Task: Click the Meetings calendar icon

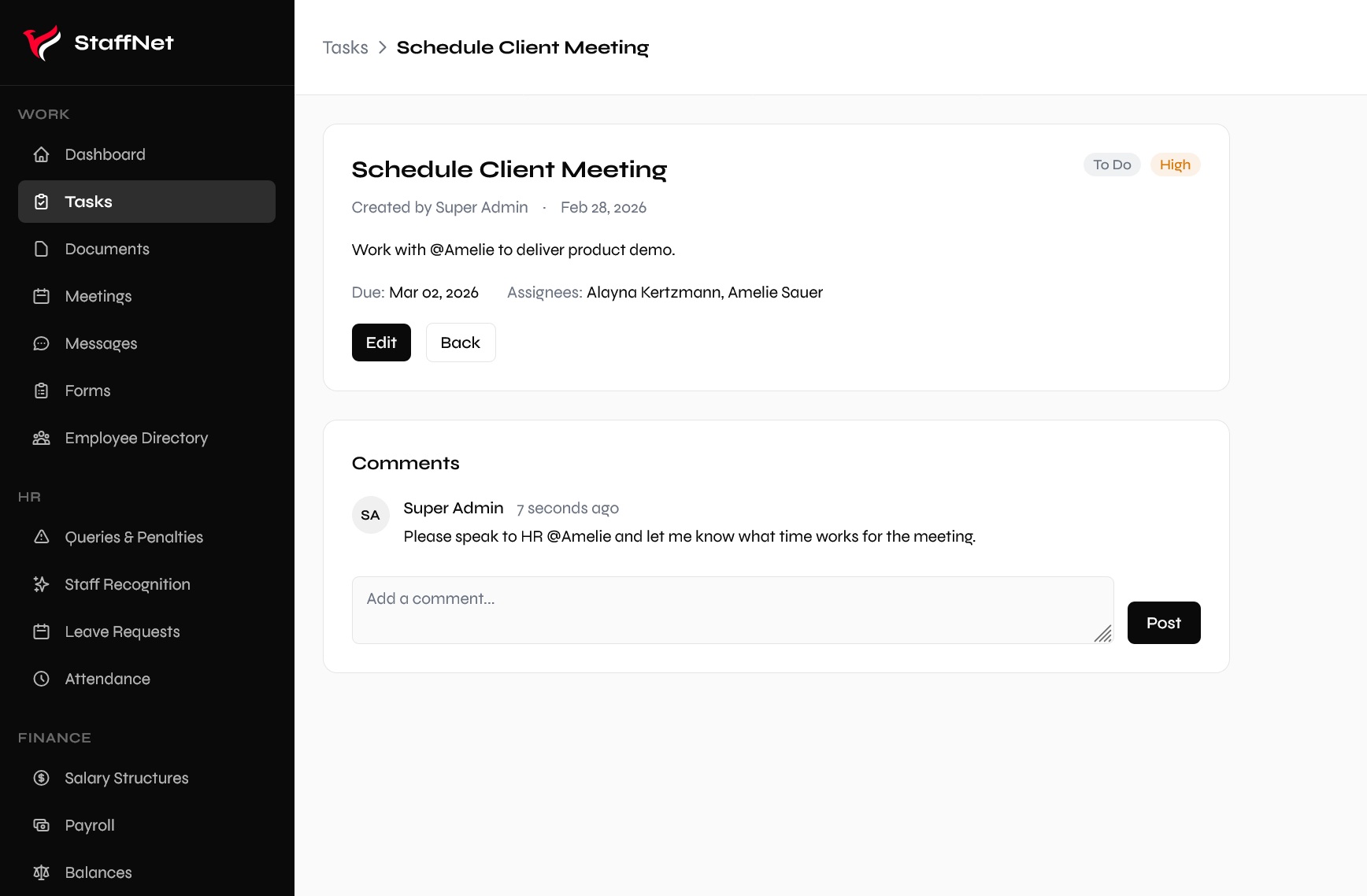Action: coord(42,296)
